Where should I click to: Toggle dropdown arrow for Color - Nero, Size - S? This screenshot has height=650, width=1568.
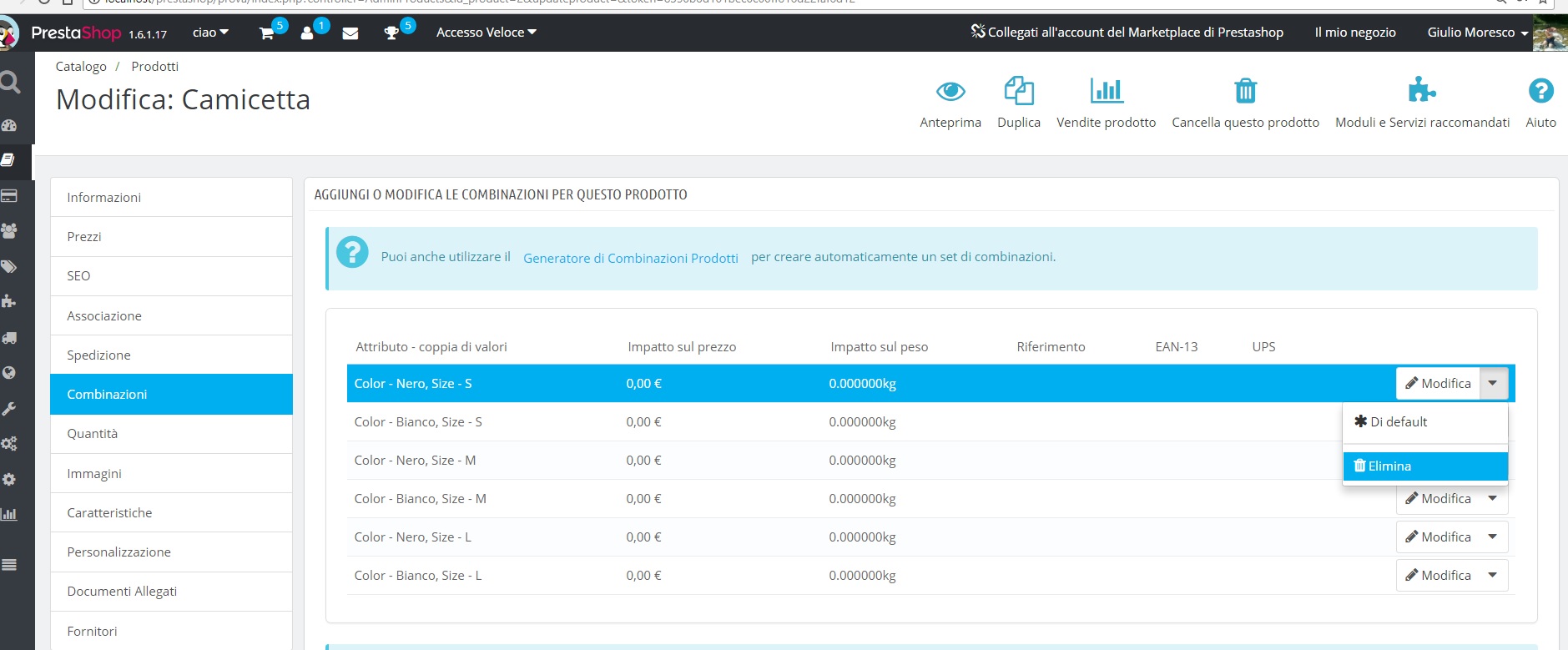click(1493, 383)
